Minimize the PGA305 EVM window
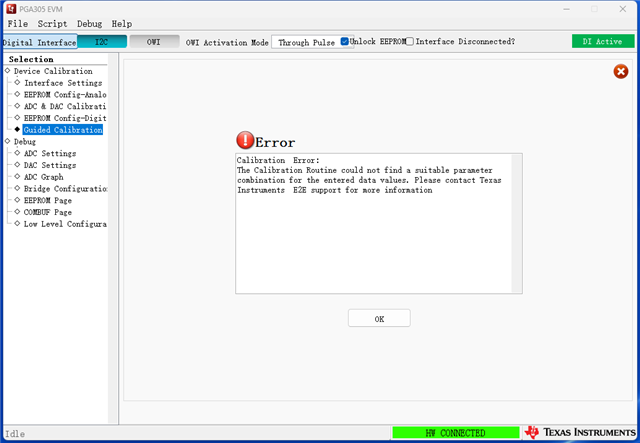The height and width of the screenshot is (443, 640). tap(567, 9)
